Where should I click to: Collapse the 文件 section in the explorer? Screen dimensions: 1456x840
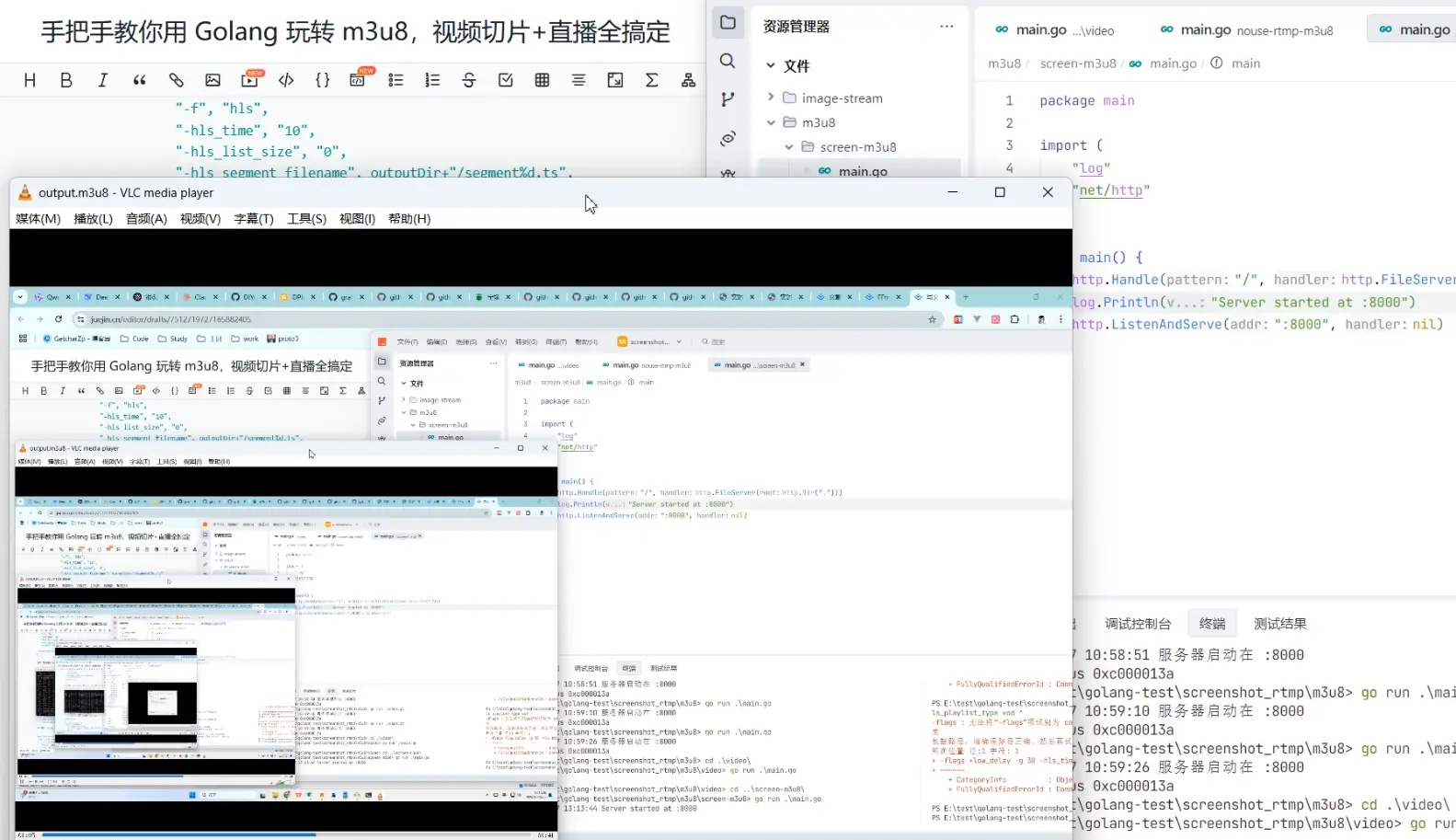(771, 65)
